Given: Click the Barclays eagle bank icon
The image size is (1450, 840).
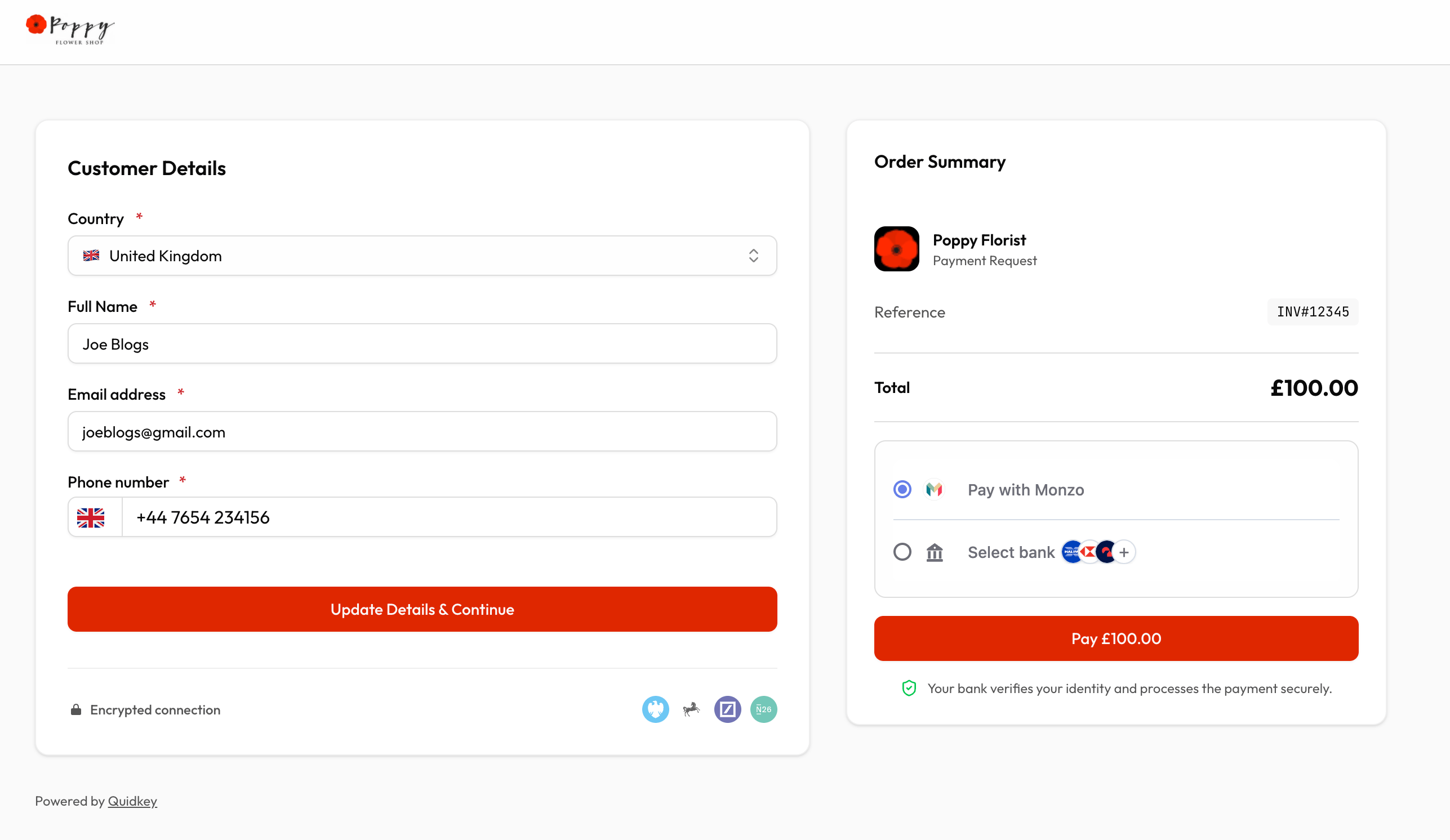Looking at the screenshot, I should click(x=655, y=709).
